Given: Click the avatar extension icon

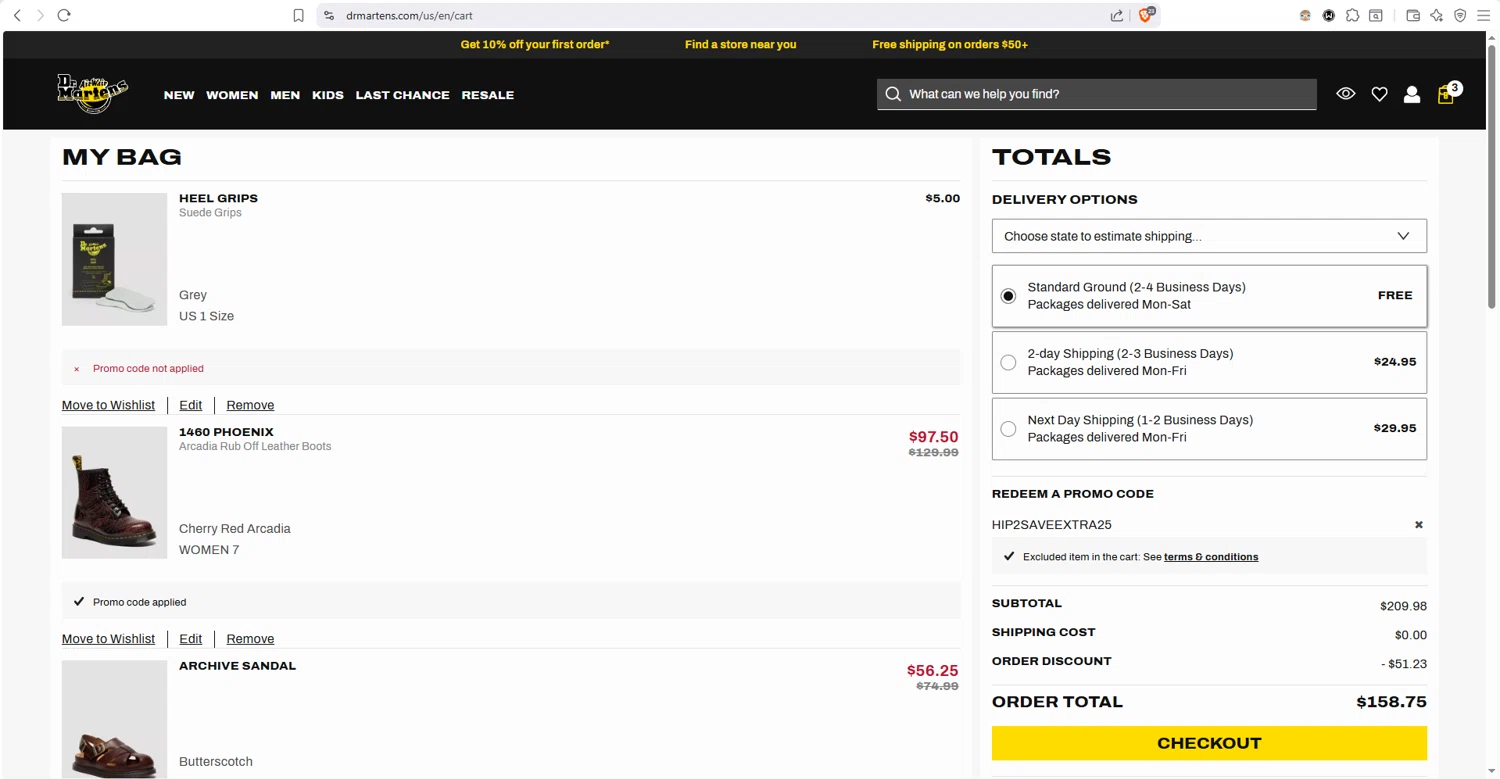Looking at the screenshot, I should pyautogui.click(x=1305, y=15).
